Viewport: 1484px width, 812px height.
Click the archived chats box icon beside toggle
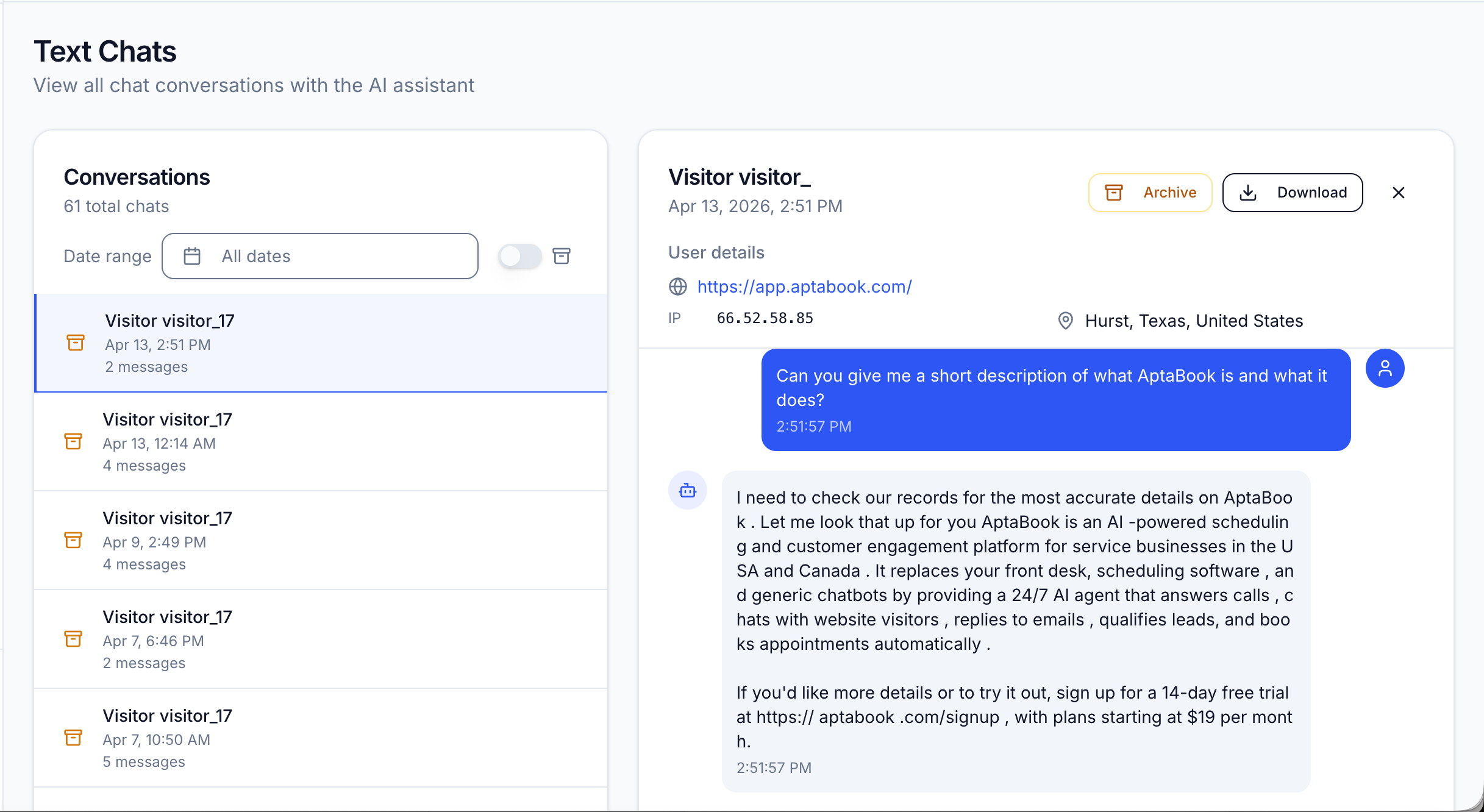(x=562, y=256)
